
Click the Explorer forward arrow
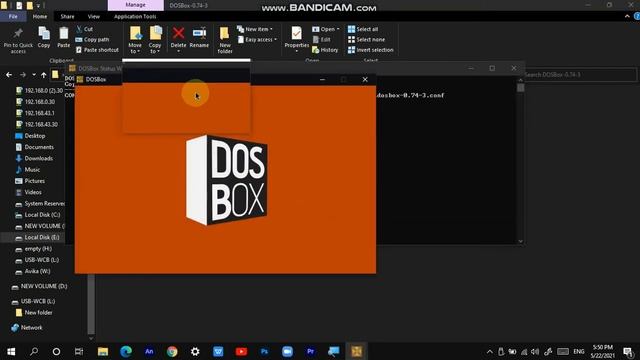click(23, 75)
